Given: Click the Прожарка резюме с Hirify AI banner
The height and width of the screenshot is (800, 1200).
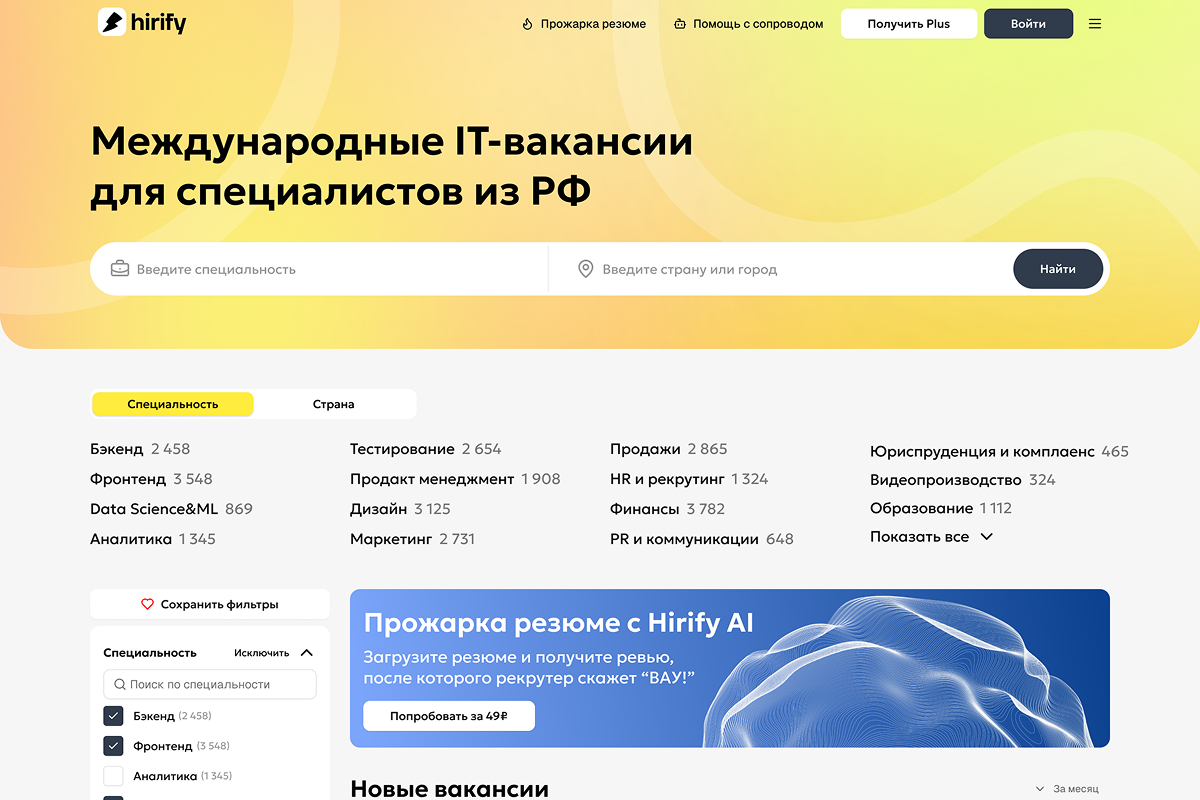Looking at the screenshot, I should tap(730, 668).
